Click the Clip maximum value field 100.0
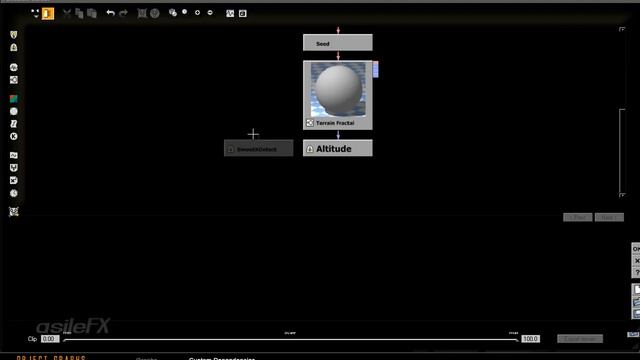 coord(530,339)
